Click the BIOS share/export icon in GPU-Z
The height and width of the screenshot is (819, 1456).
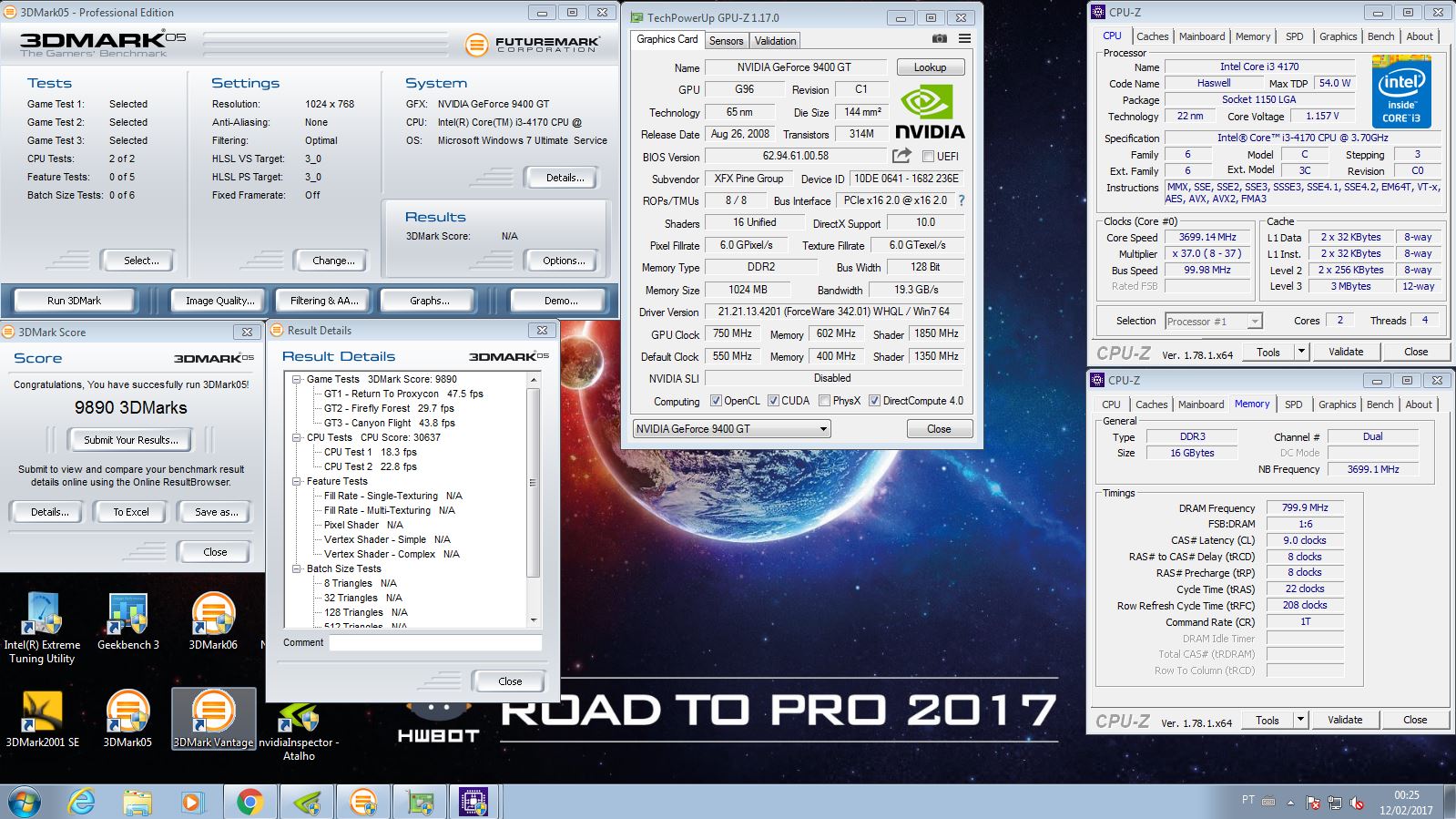coord(901,156)
